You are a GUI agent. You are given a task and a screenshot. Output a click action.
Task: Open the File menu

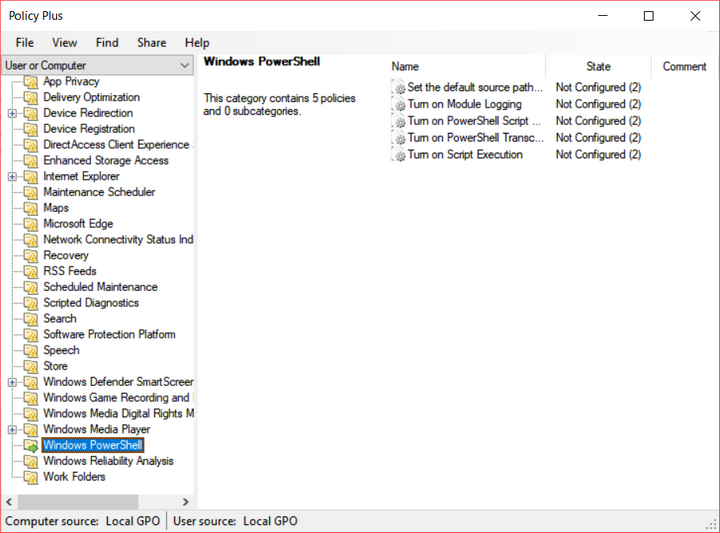[x=24, y=43]
